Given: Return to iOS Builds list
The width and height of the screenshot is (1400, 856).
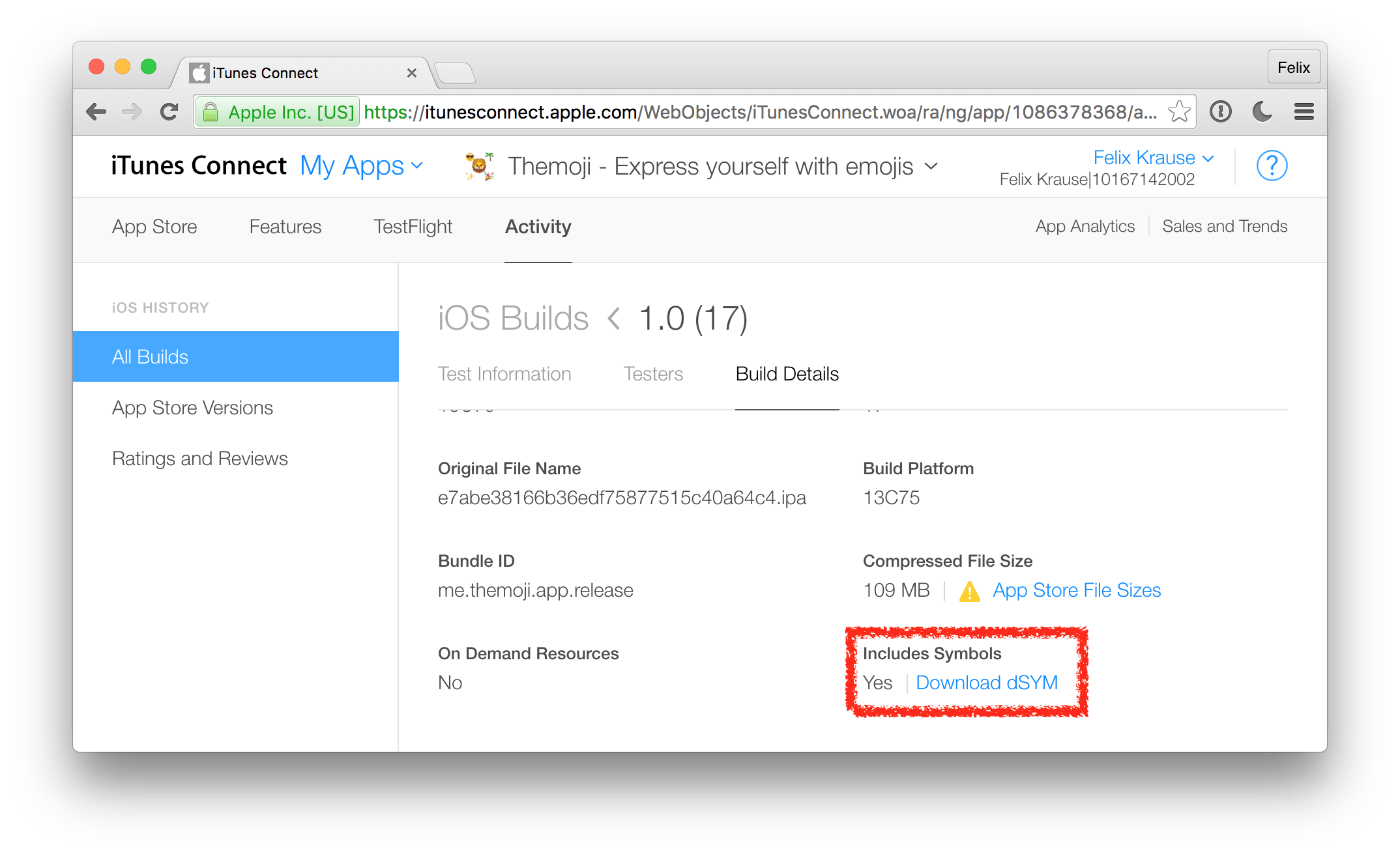Looking at the screenshot, I should [513, 319].
